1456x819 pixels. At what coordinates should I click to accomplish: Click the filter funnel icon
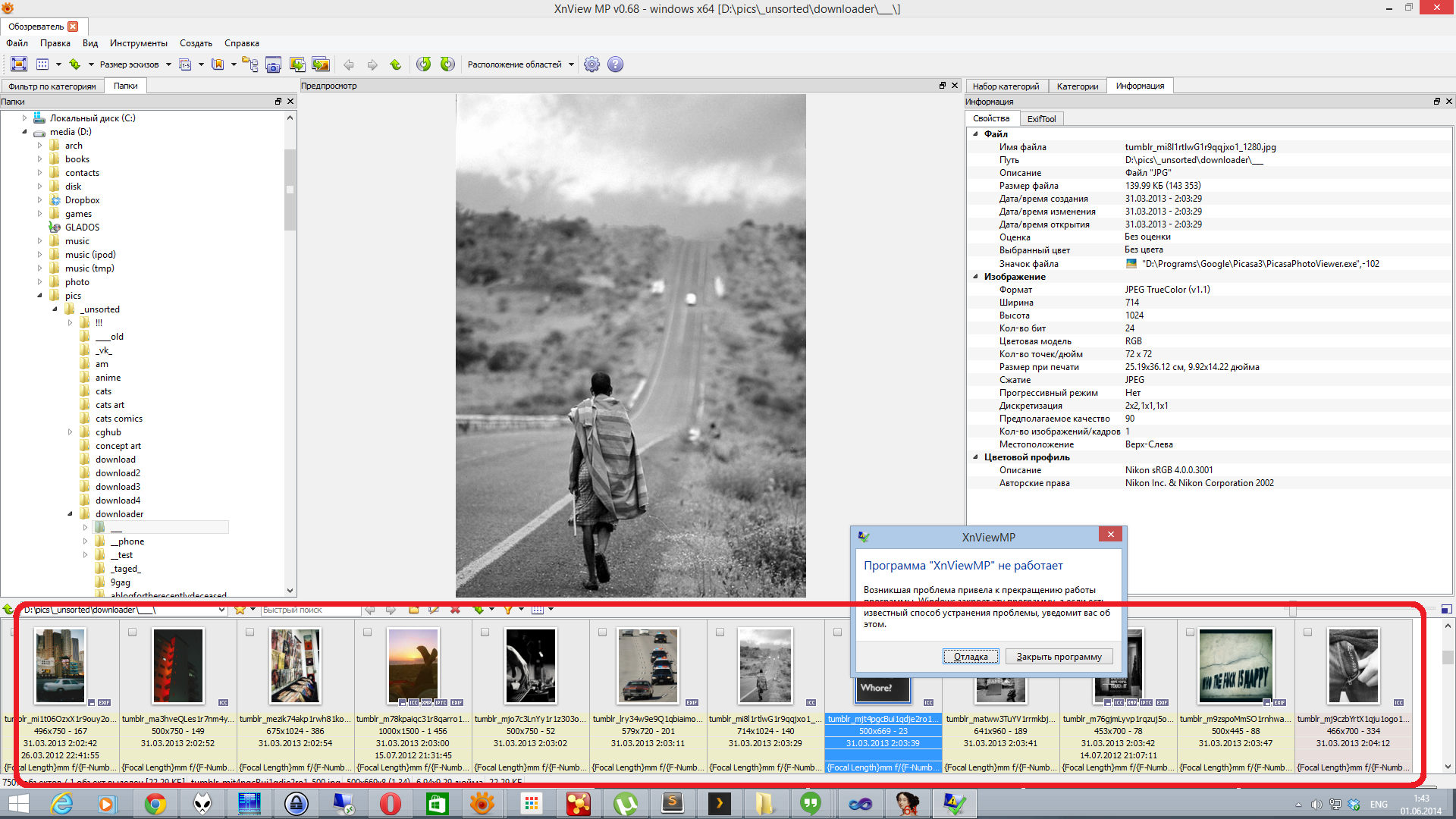click(507, 610)
